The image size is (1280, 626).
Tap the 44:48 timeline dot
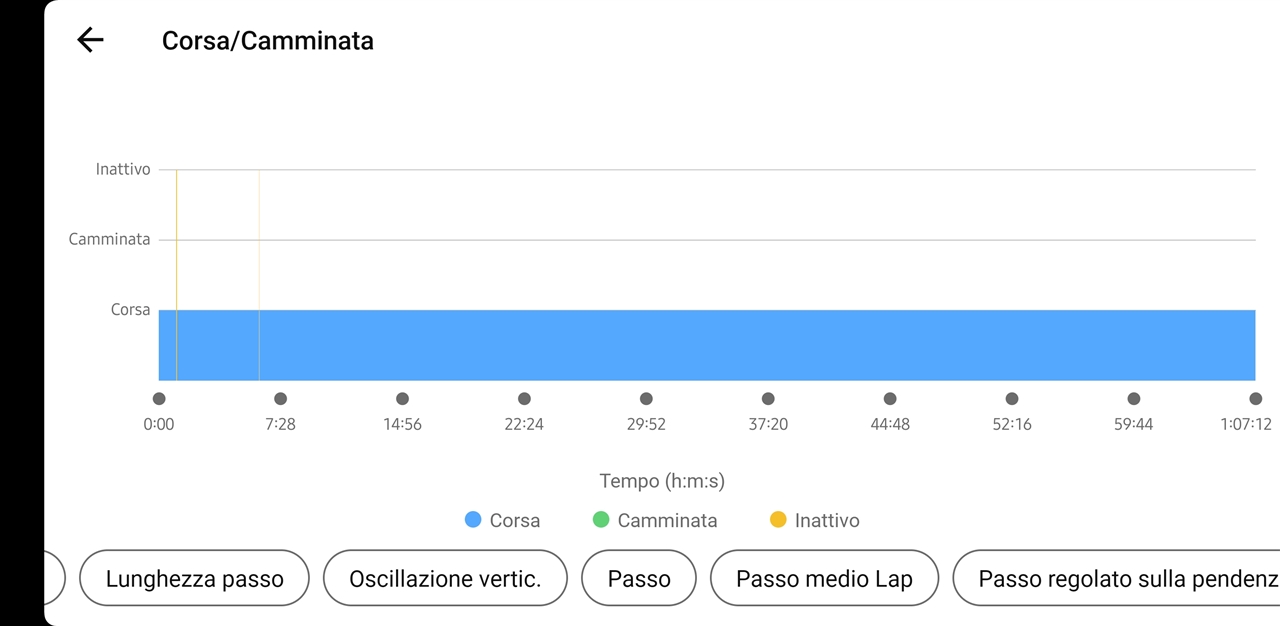coord(890,399)
